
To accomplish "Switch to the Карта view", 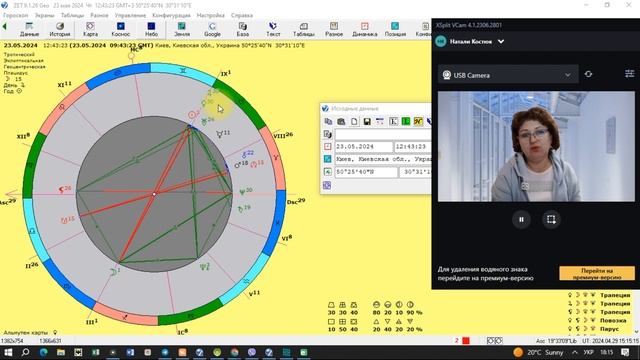I will [90, 30].
